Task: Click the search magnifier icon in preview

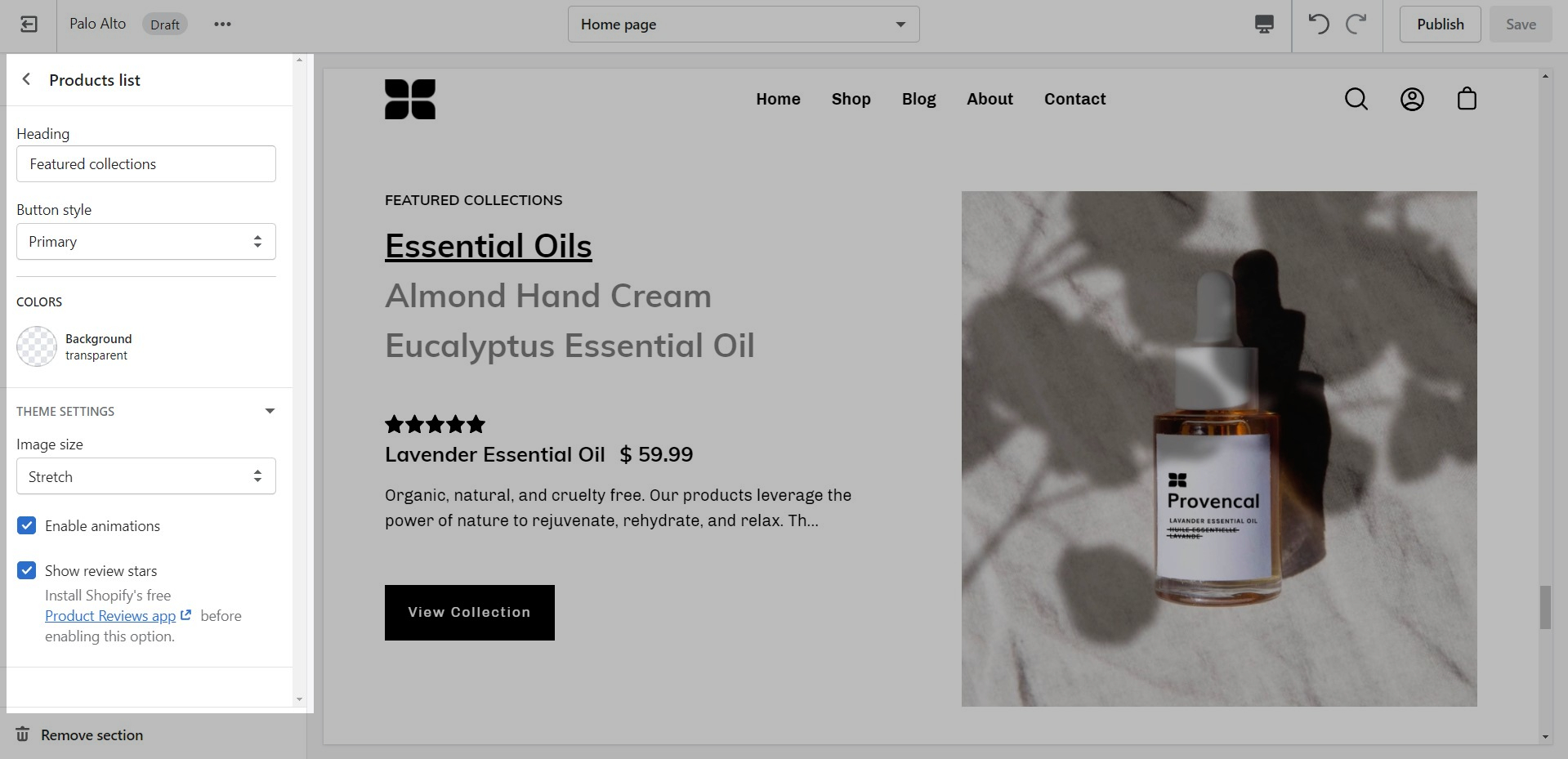Action: (1356, 99)
